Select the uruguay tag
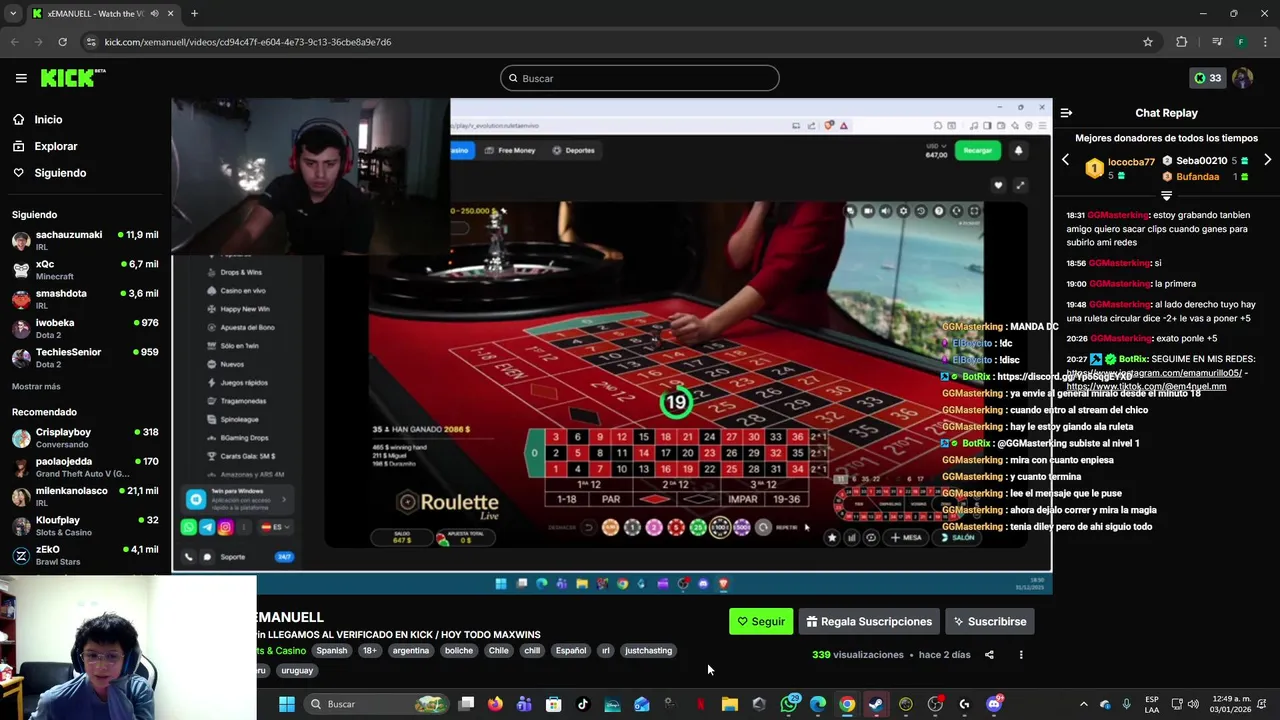This screenshot has width=1280, height=720. [297, 670]
